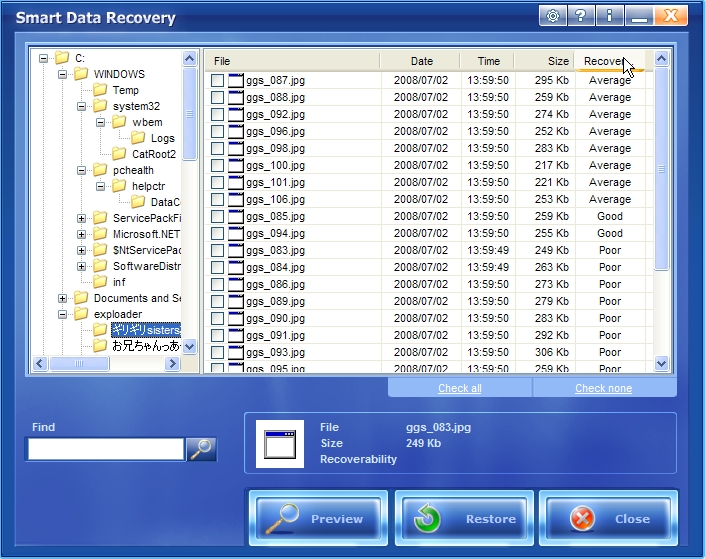705x559 pixels.
Task: Click the file list scroll down arrow
Action: tap(661, 363)
